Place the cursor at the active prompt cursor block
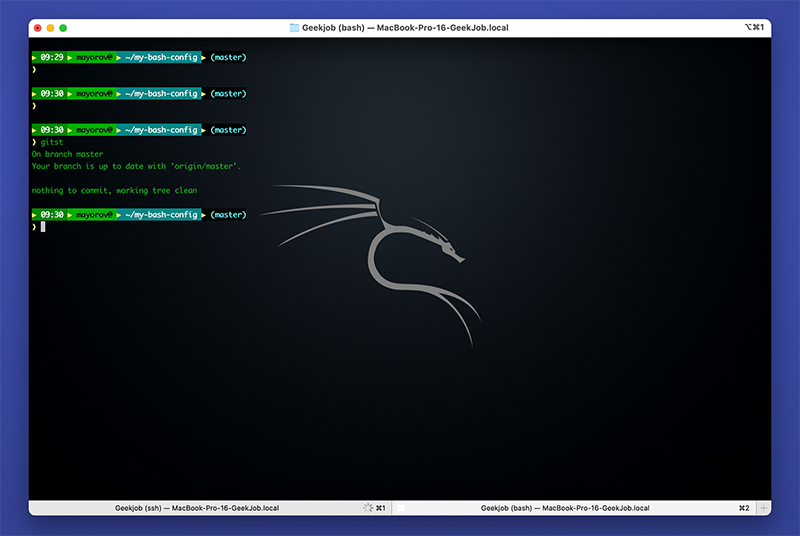The image size is (800, 536). click(x=43, y=227)
